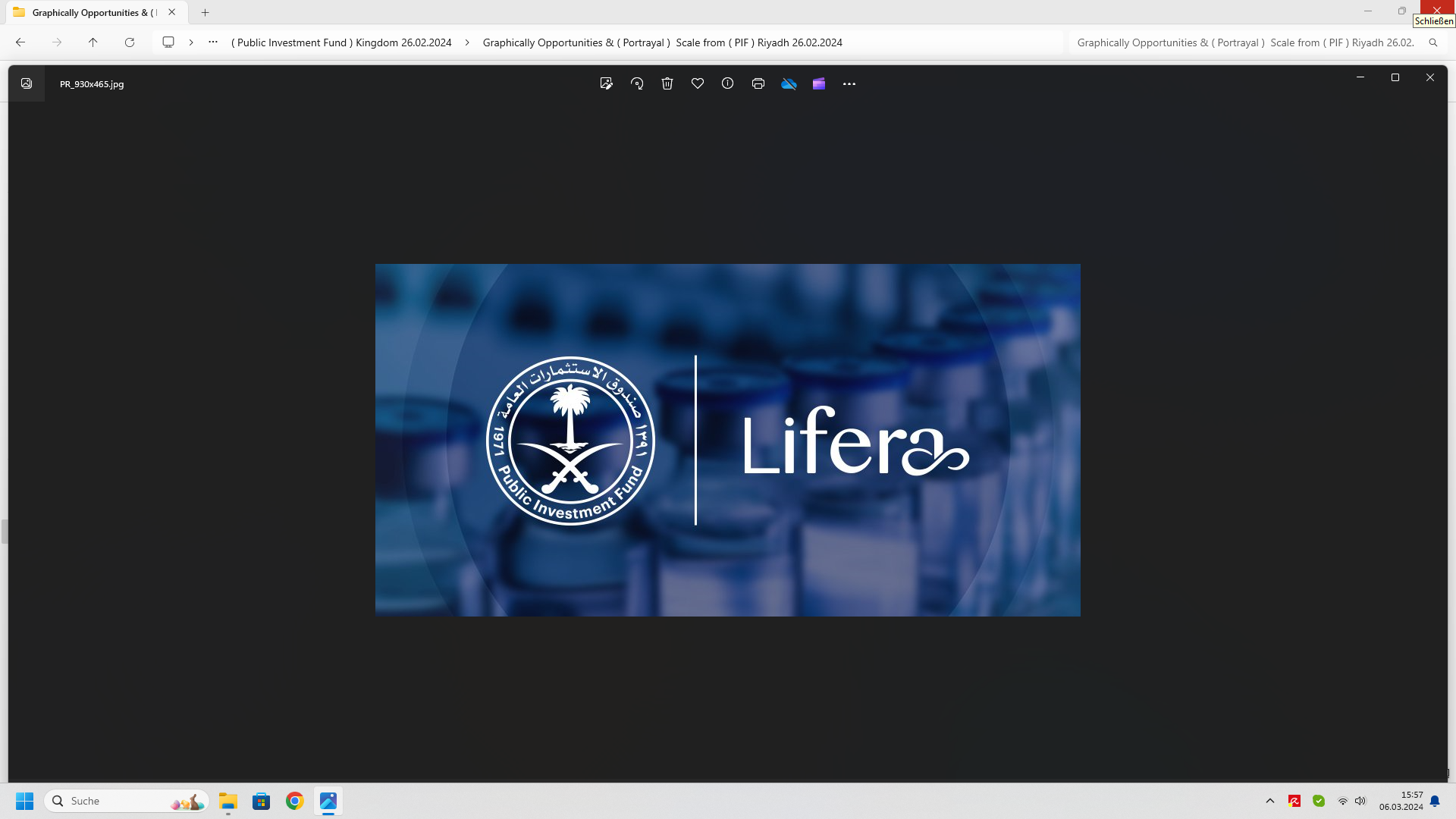Open the See more three-dots menu in Photos
The height and width of the screenshot is (819, 1456).
(x=849, y=83)
